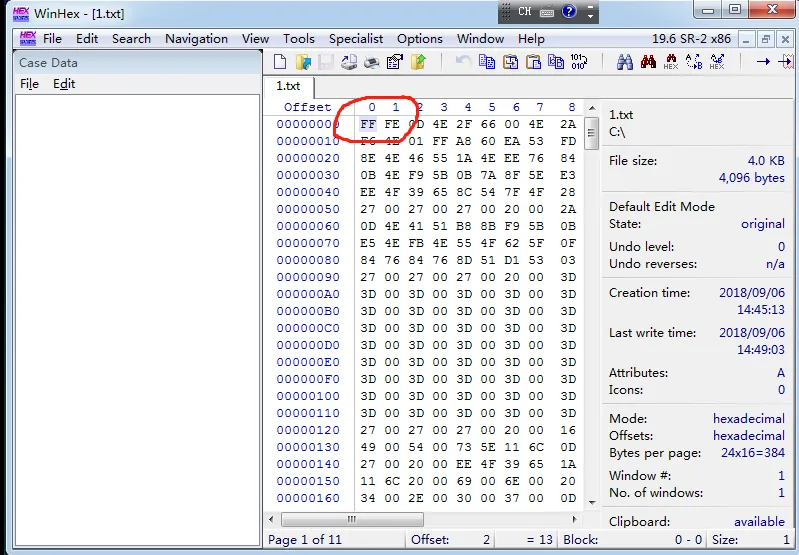Click the Offset value in status bar
The image size is (799, 555).
[x=487, y=540]
